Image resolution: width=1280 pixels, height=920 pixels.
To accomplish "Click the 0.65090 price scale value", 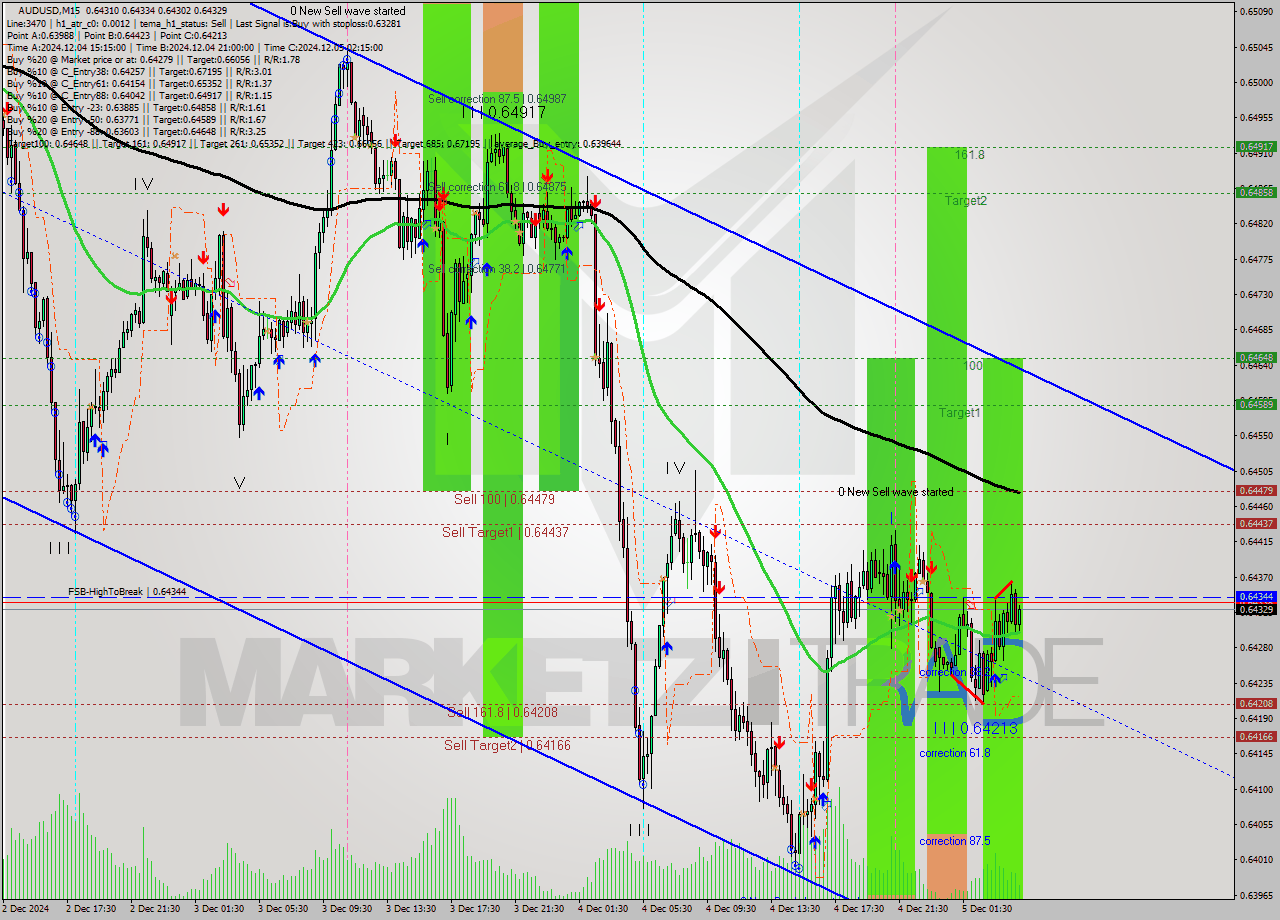I will [1256, 11].
